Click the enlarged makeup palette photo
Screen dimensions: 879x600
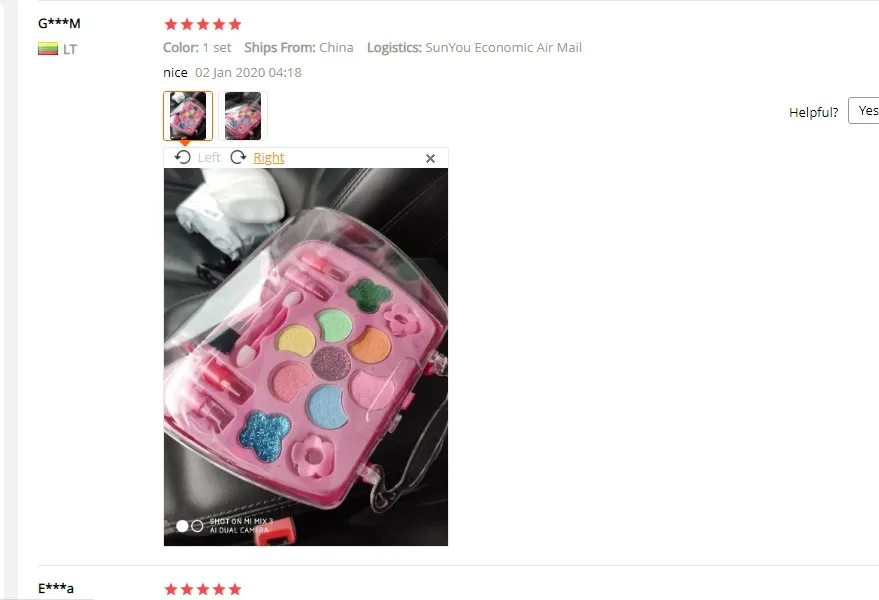pos(306,357)
